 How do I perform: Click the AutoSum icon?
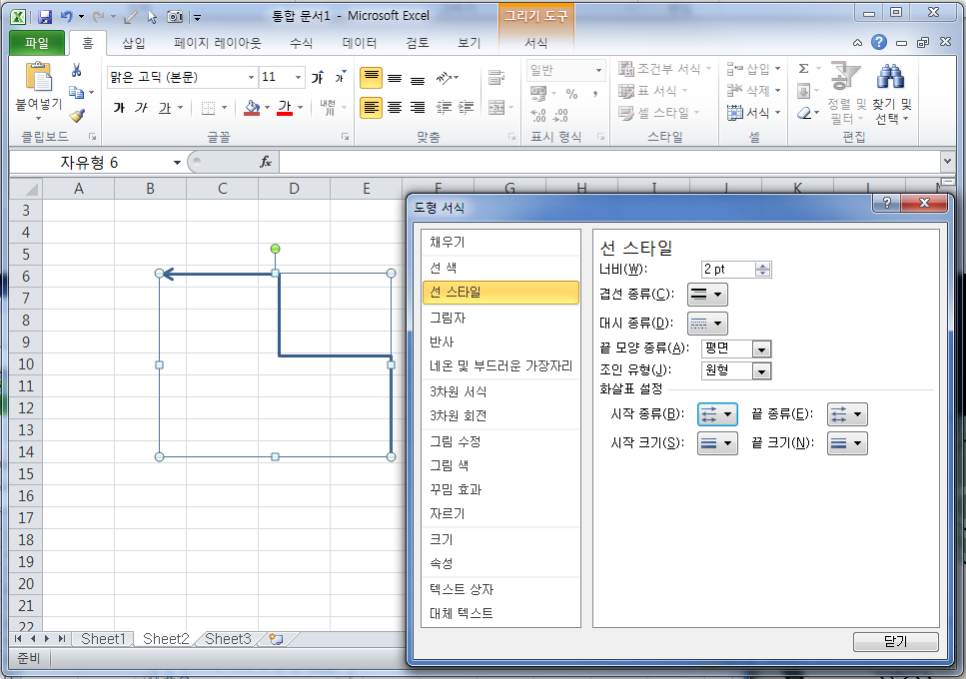pos(805,69)
